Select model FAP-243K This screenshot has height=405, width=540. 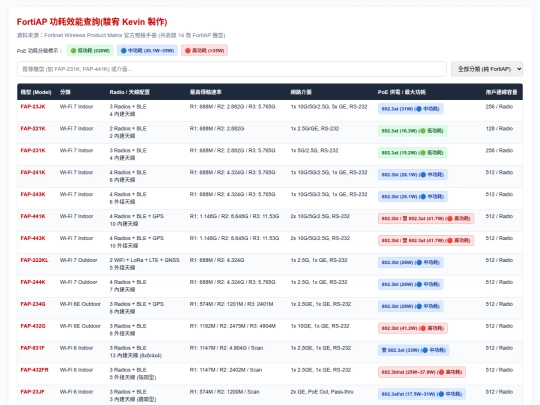point(33,195)
